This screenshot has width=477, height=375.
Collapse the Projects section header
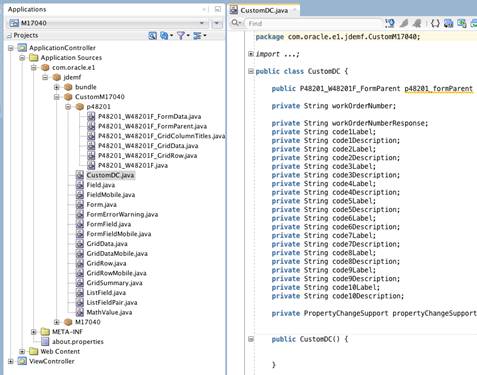coord(10,35)
